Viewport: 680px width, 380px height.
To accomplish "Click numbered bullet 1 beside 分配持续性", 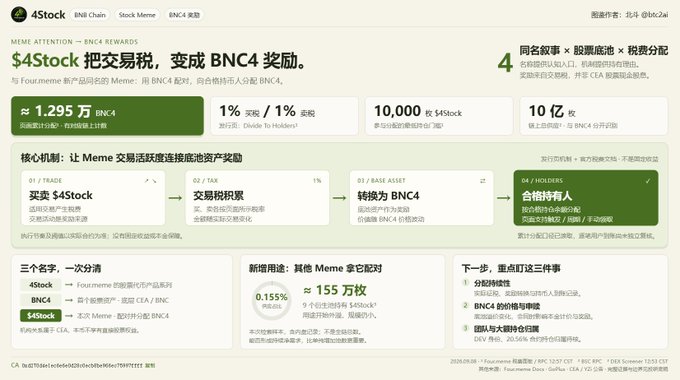I will point(465,282).
